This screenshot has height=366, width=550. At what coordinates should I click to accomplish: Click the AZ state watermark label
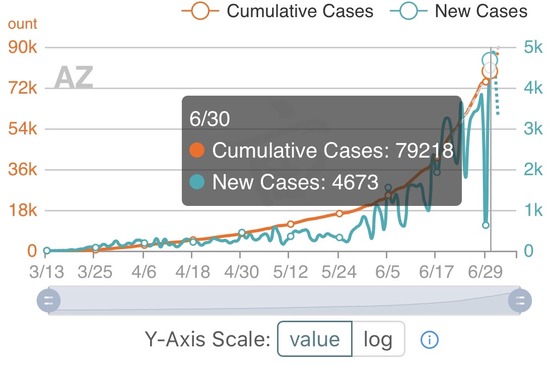(x=74, y=77)
